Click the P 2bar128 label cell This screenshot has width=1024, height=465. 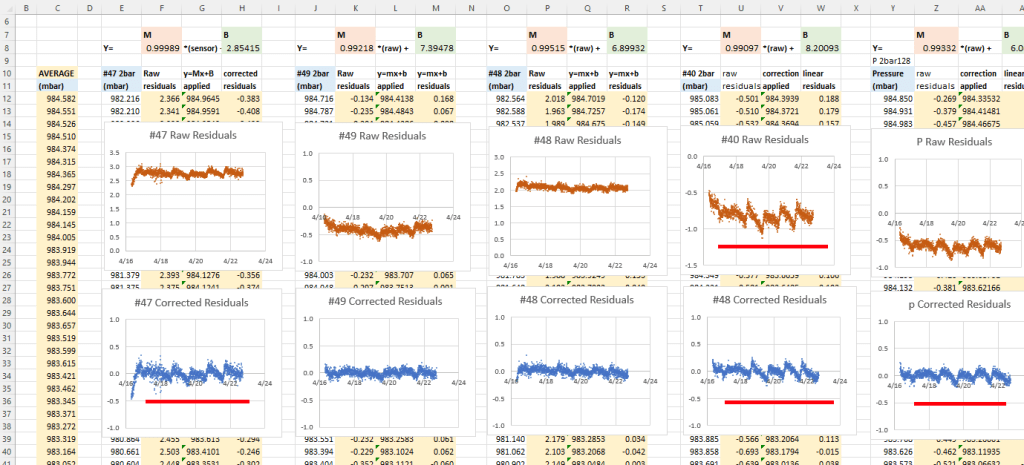pyautogui.click(x=893, y=61)
